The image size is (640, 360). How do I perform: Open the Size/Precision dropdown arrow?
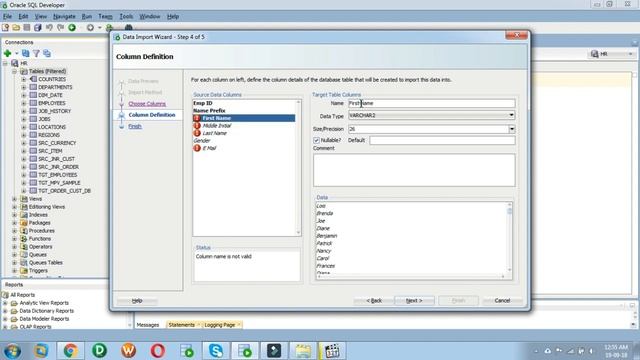click(511, 129)
